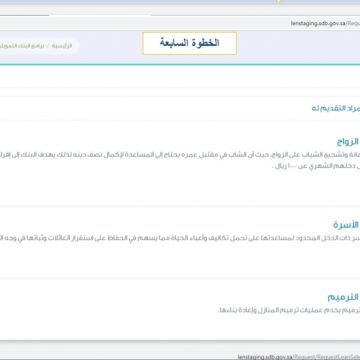This screenshot has height=360, width=360.
Task: Select the الزواج loan program heading
Action: [x=348, y=142]
